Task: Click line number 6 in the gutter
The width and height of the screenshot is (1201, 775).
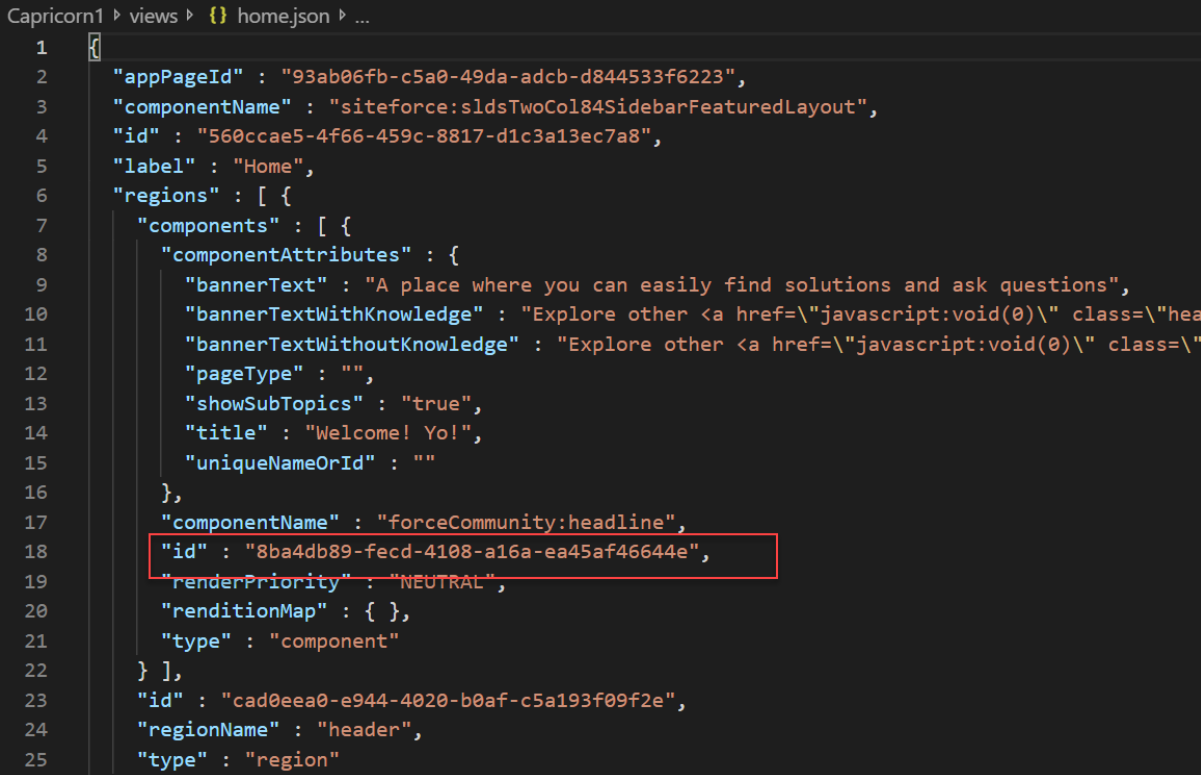Action: (41, 196)
